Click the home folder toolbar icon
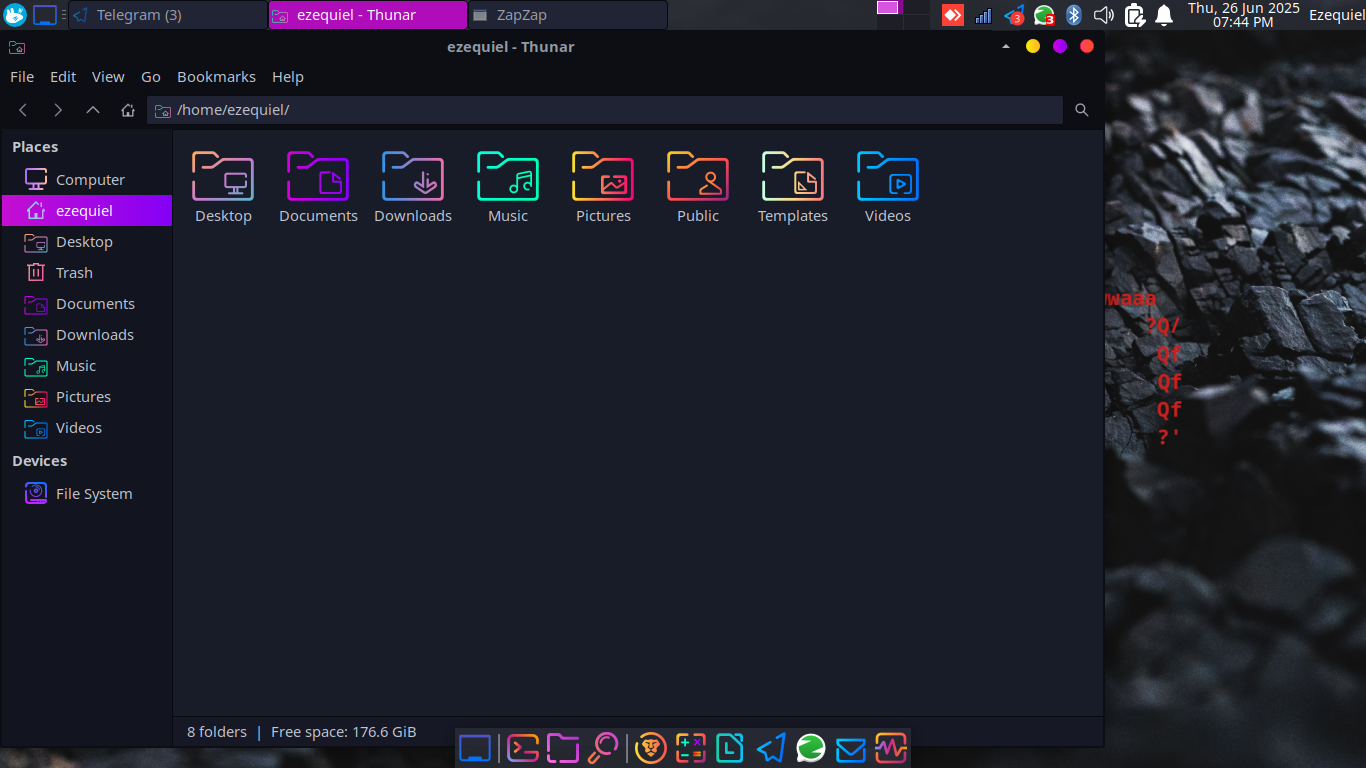 click(128, 110)
